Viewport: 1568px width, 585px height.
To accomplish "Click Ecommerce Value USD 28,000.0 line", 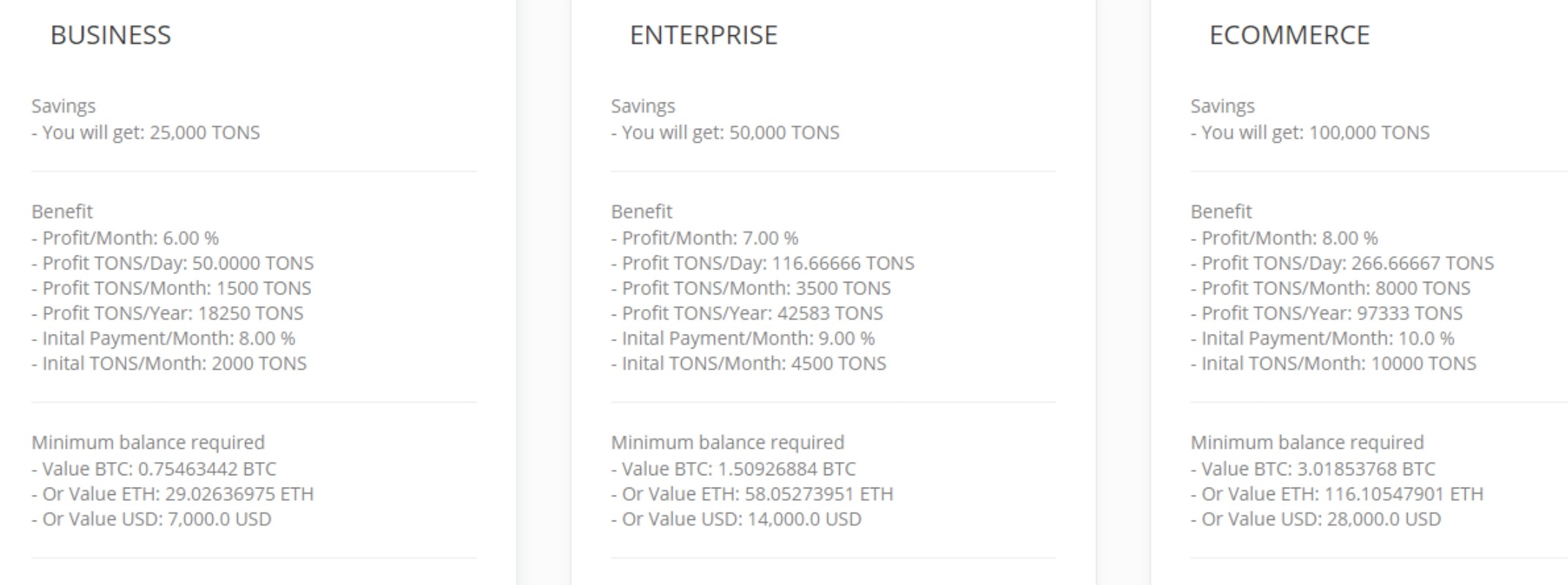I will point(1316,519).
